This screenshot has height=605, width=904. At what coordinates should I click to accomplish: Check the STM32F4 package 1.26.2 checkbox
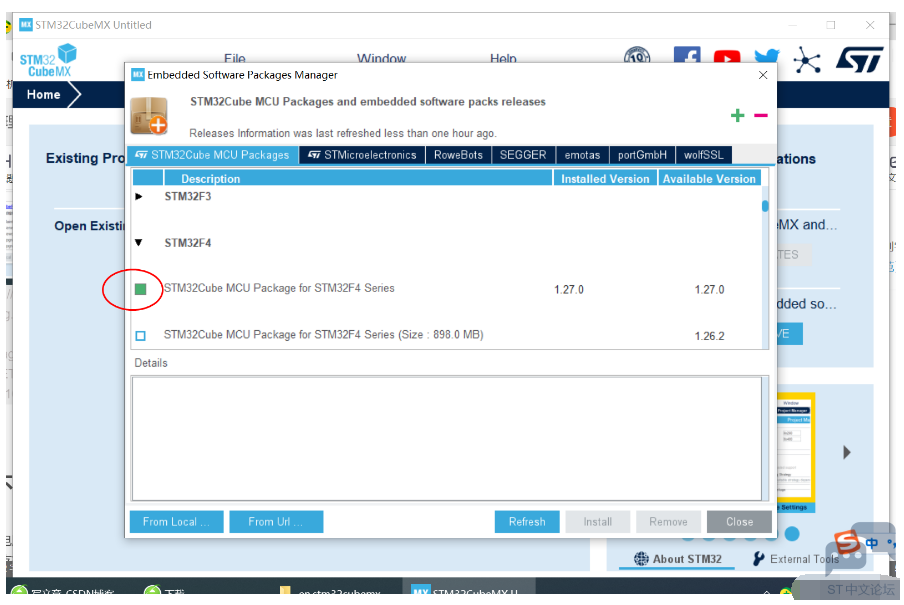(x=141, y=336)
